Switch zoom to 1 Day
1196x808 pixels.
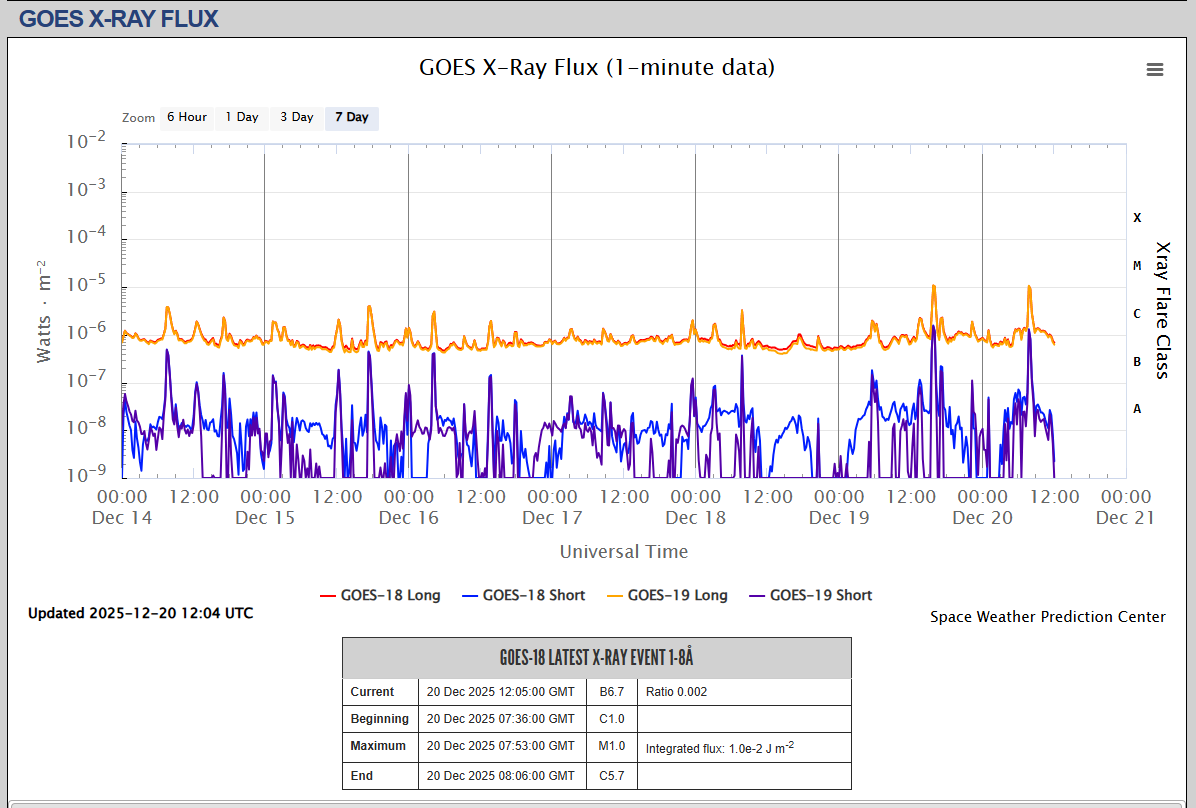(x=241, y=118)
